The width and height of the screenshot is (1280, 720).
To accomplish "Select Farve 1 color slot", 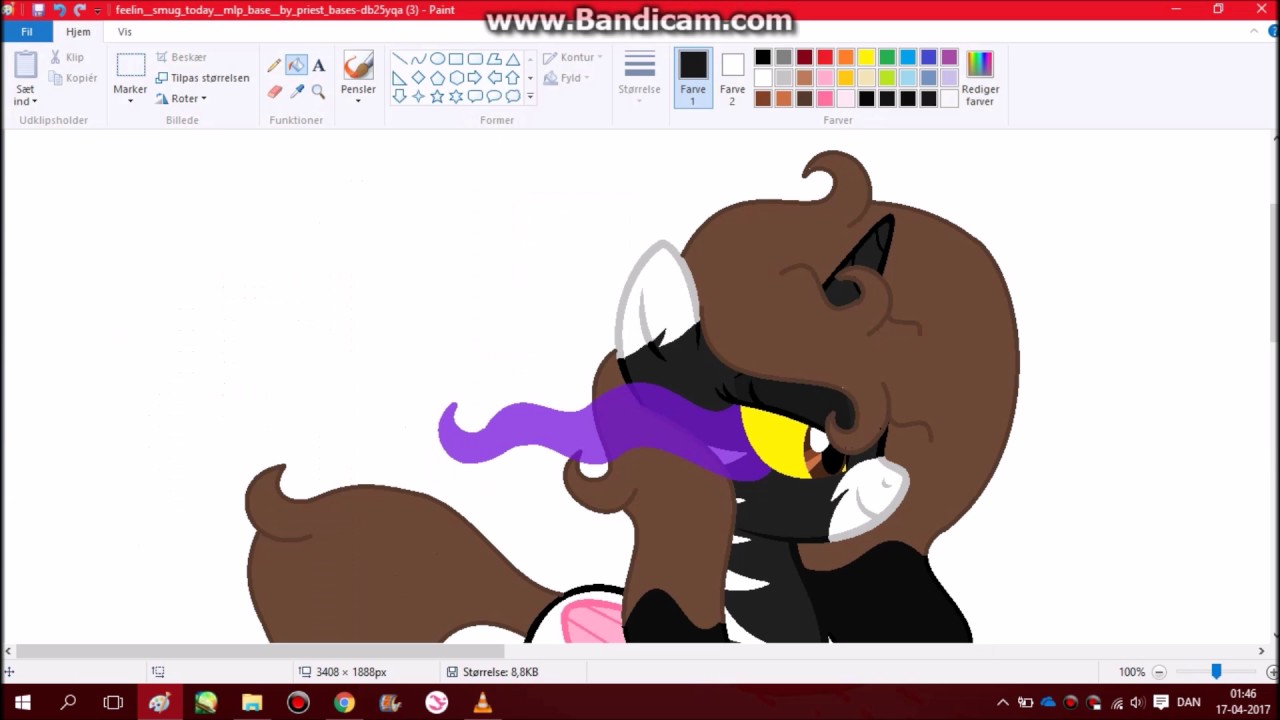I will pyautogui.click(x=693, y=78).
